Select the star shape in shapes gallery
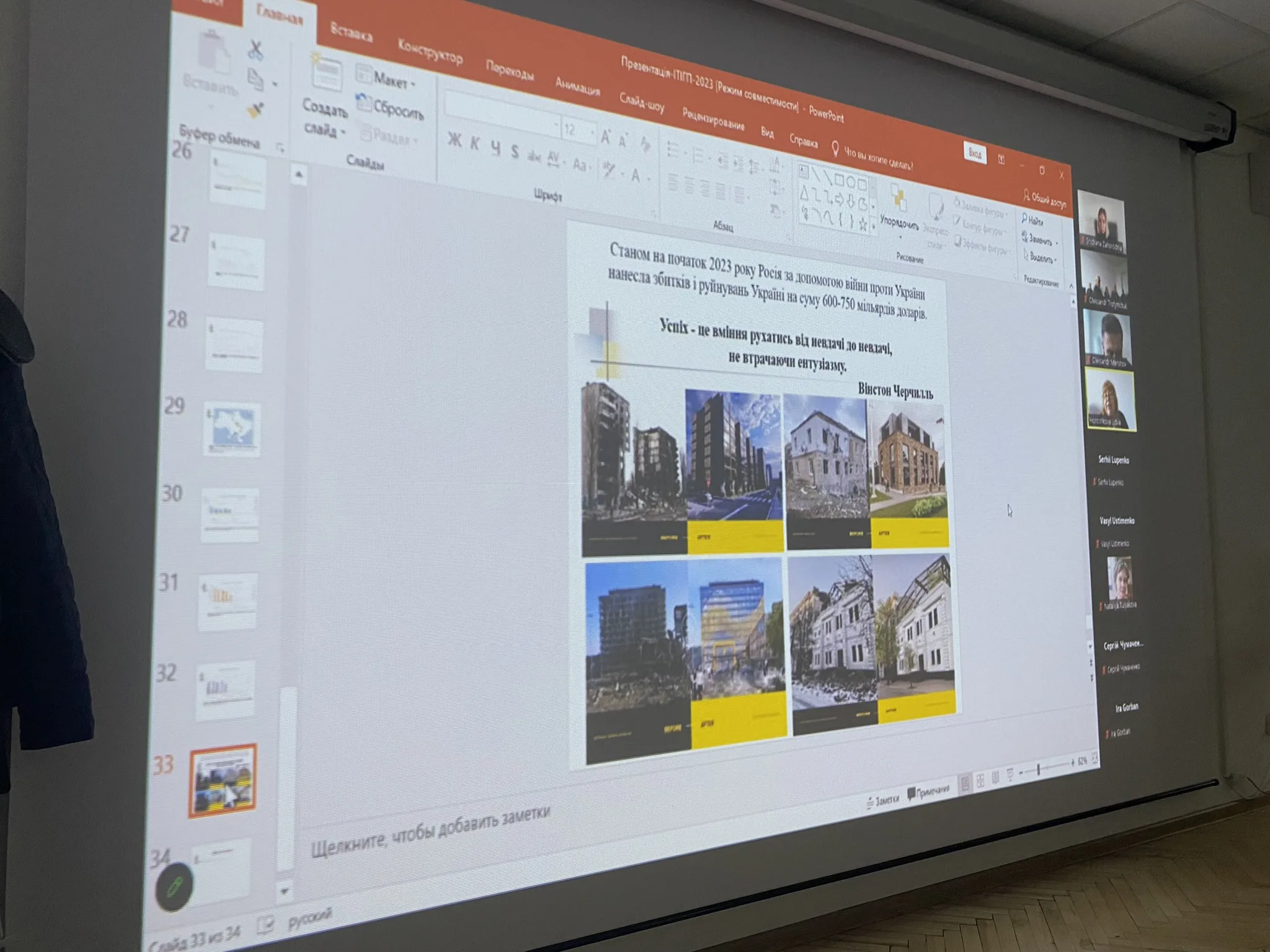The height and width of the screenshot is (952, 1270). tap(863, 225)
